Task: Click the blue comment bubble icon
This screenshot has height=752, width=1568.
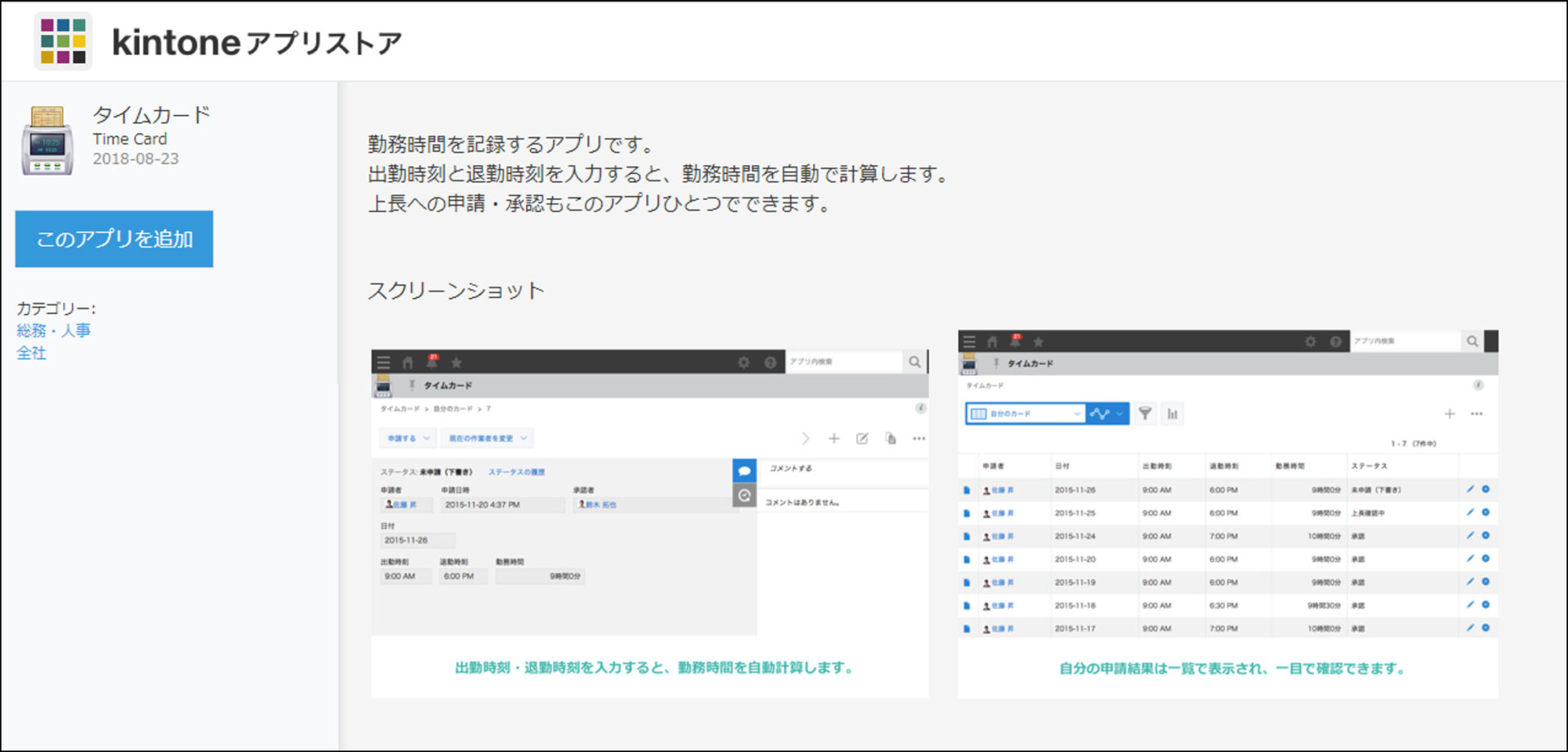Action: 744,471
